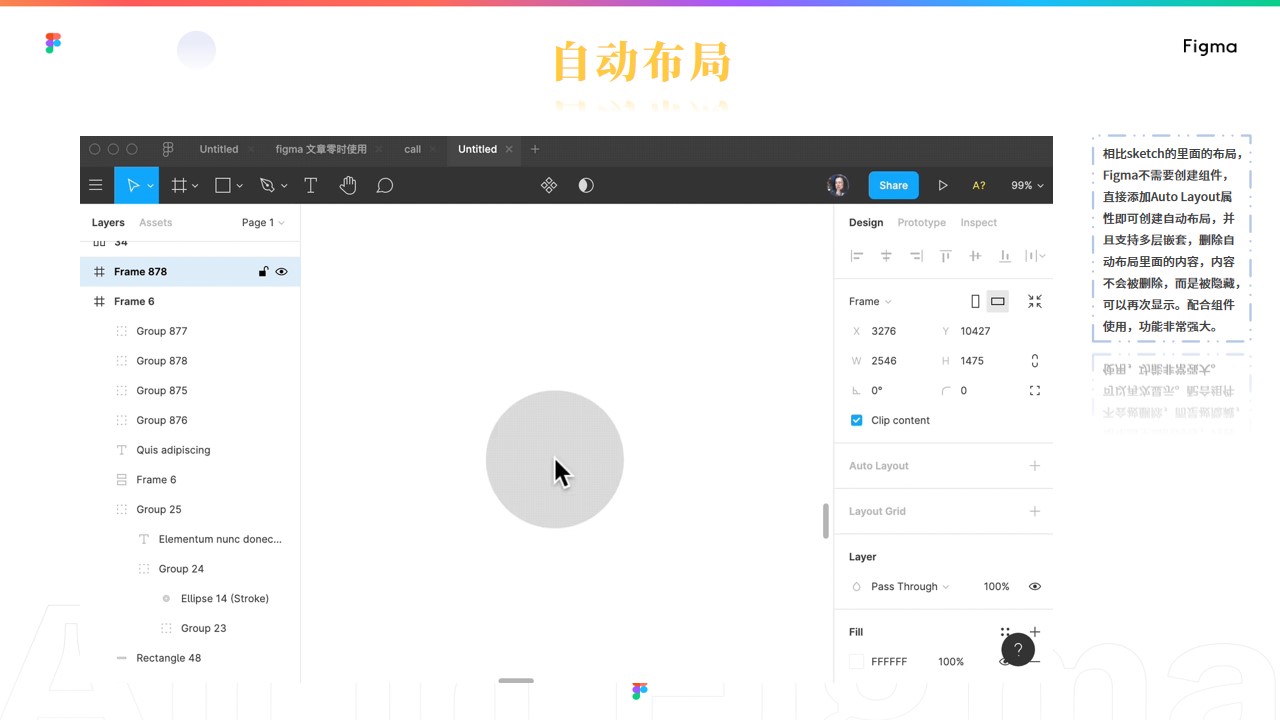Click the Present play button
The width and height of the screenshot is (1280, 720).
coord(942,185)
